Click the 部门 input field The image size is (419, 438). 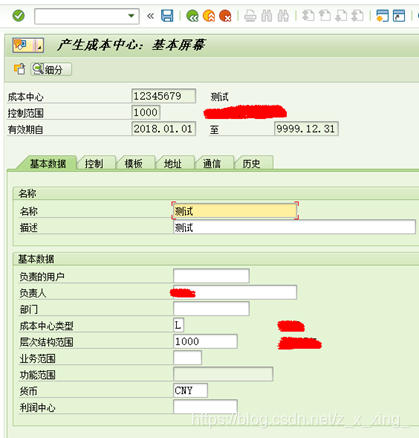pyautogui.click(x=211, y=309)
